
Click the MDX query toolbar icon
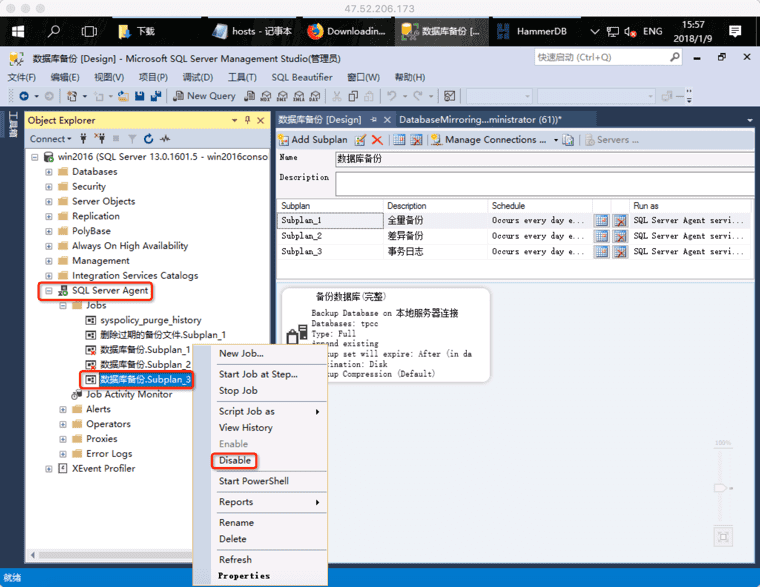click(x=266, y=96)
